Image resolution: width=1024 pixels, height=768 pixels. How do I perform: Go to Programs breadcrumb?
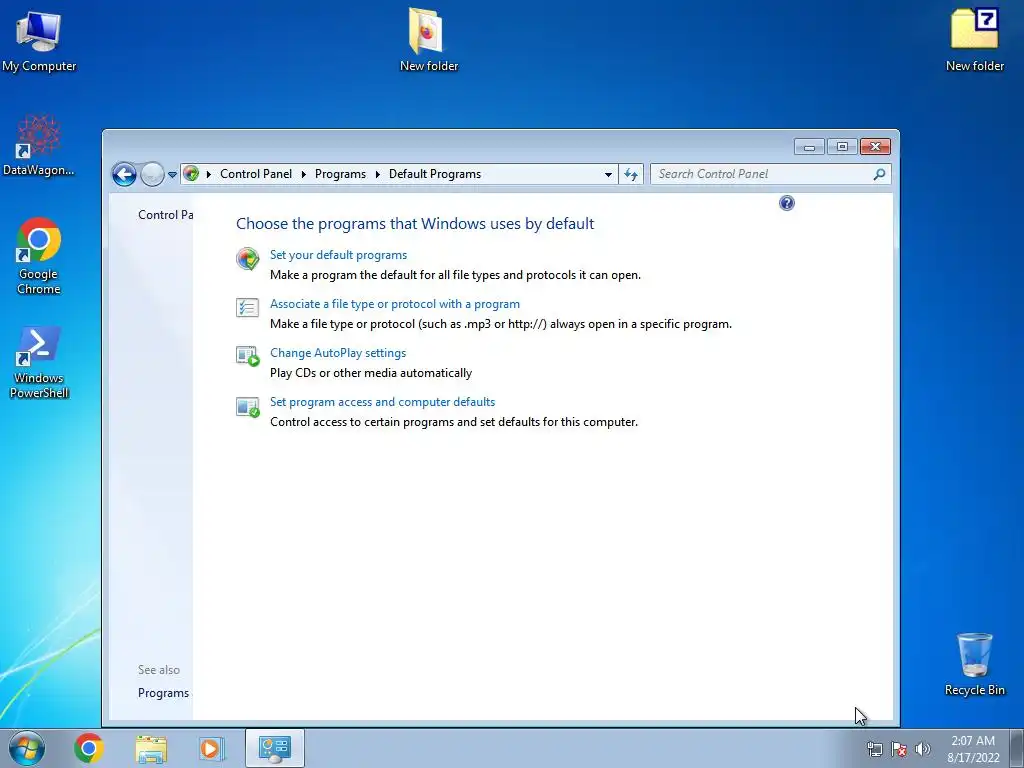(340, 174)
